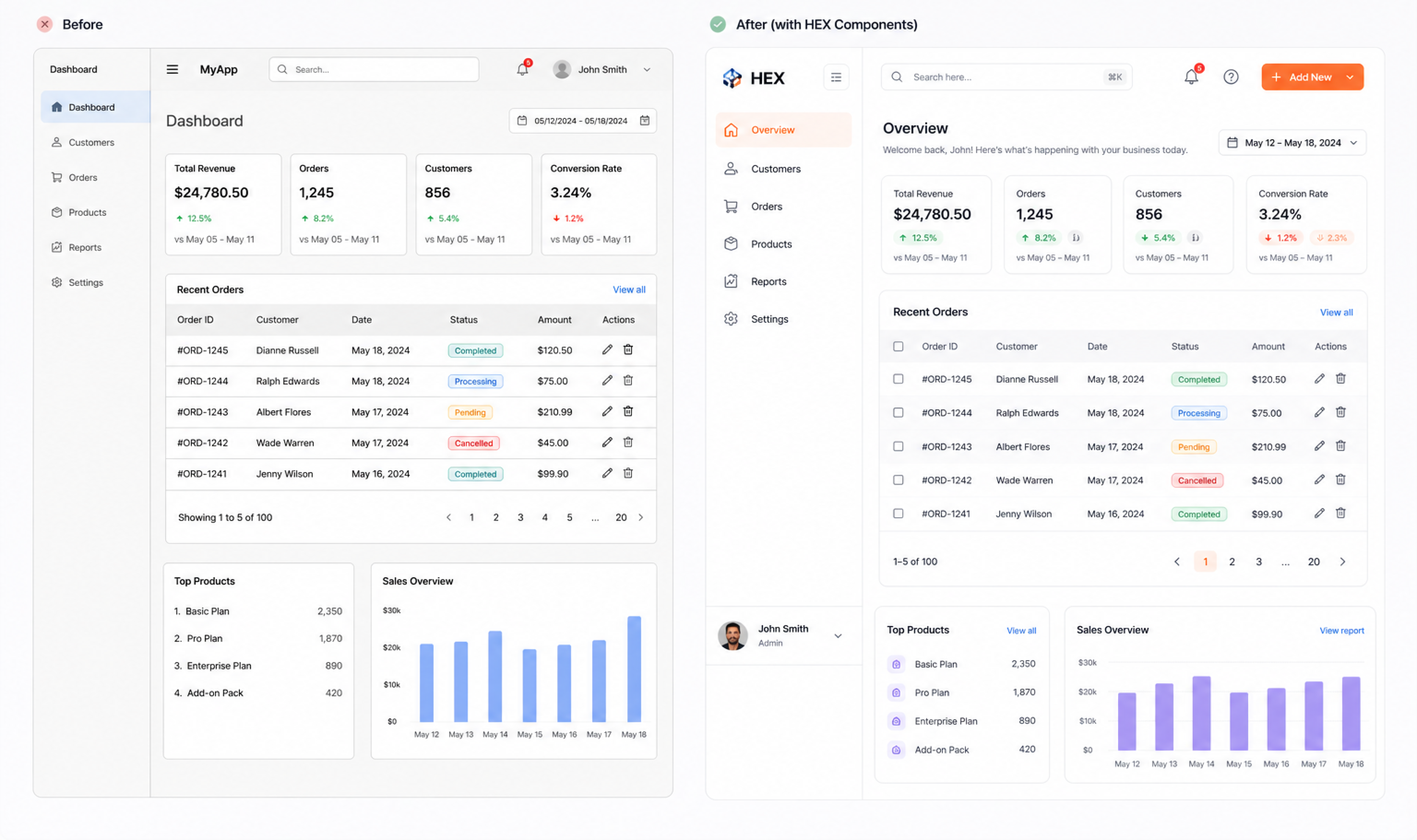Click View all in HEX Recent Orders
The width and height of the screenshot is (1417, 840).
coord(1336,313)
